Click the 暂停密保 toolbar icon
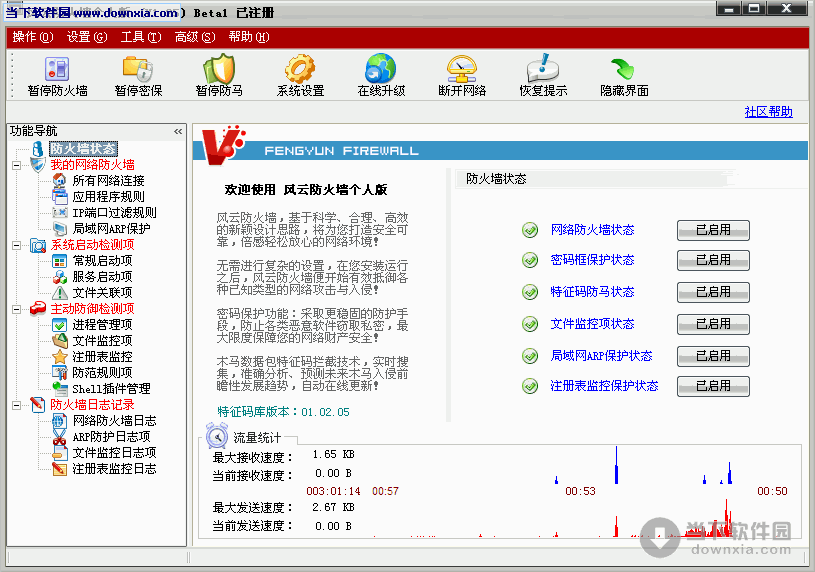 coord(138,69)
